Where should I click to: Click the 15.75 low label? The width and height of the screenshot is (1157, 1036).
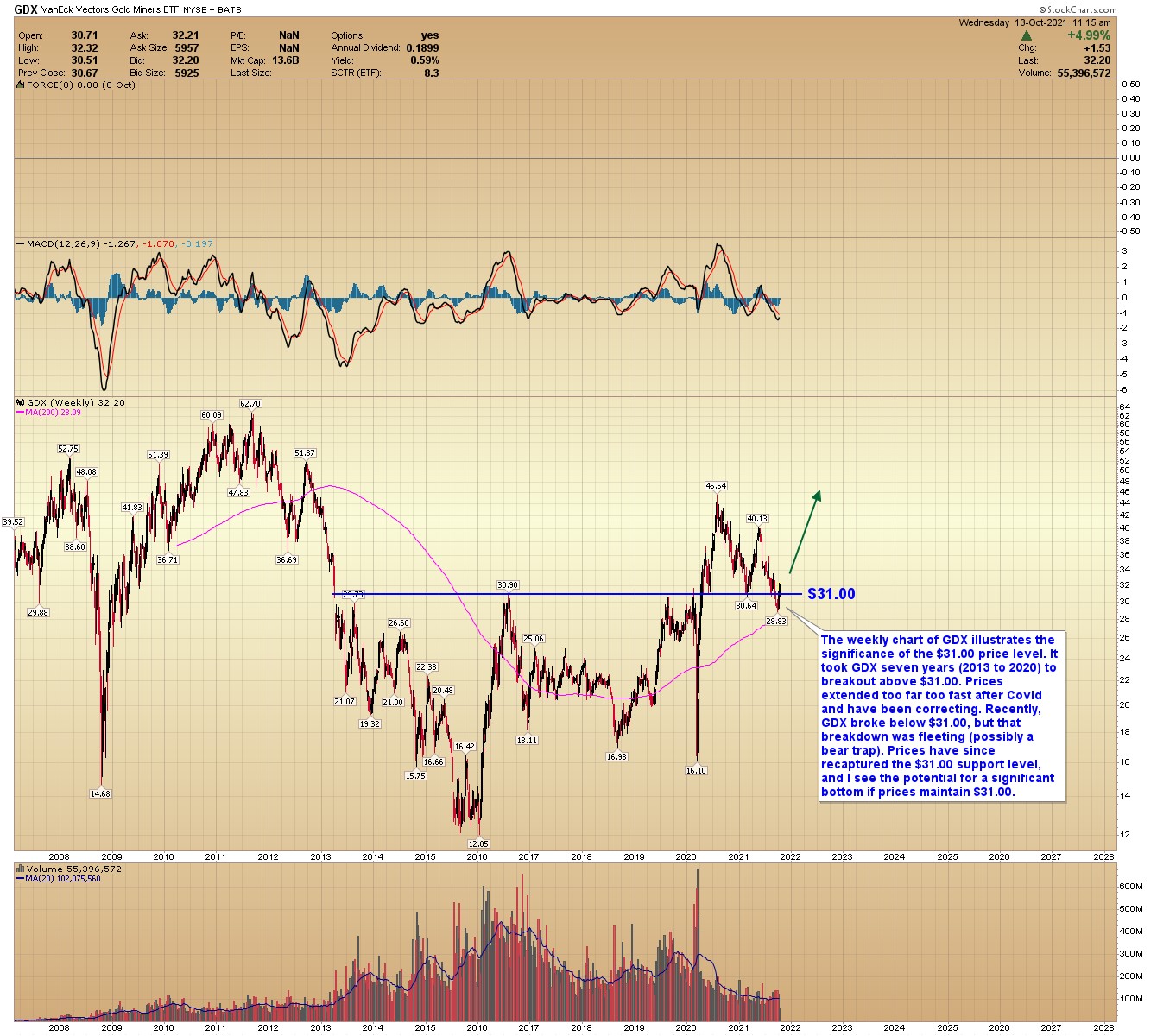coord(415,775)
